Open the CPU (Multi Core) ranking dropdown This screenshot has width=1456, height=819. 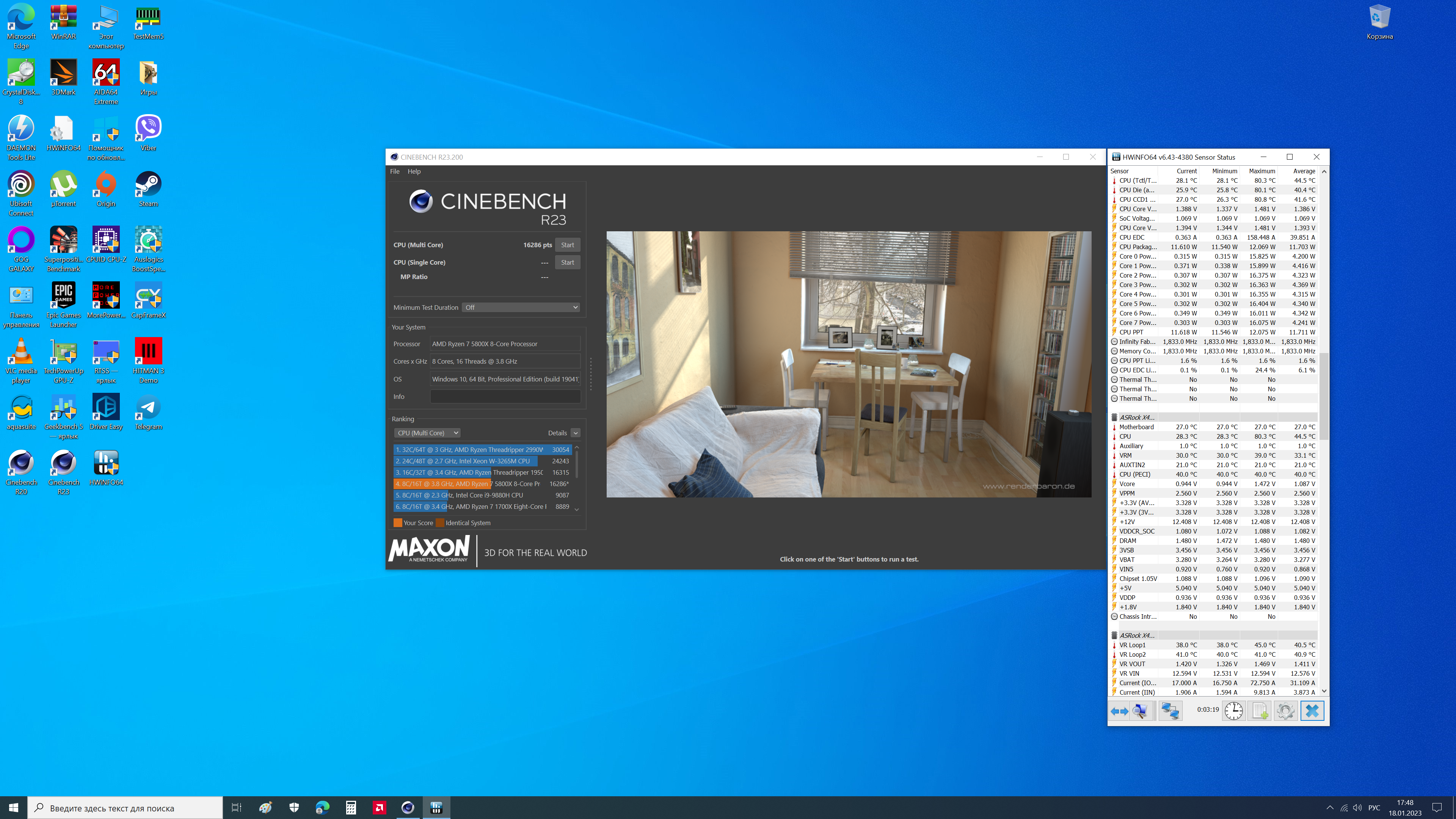click(427, 433)
